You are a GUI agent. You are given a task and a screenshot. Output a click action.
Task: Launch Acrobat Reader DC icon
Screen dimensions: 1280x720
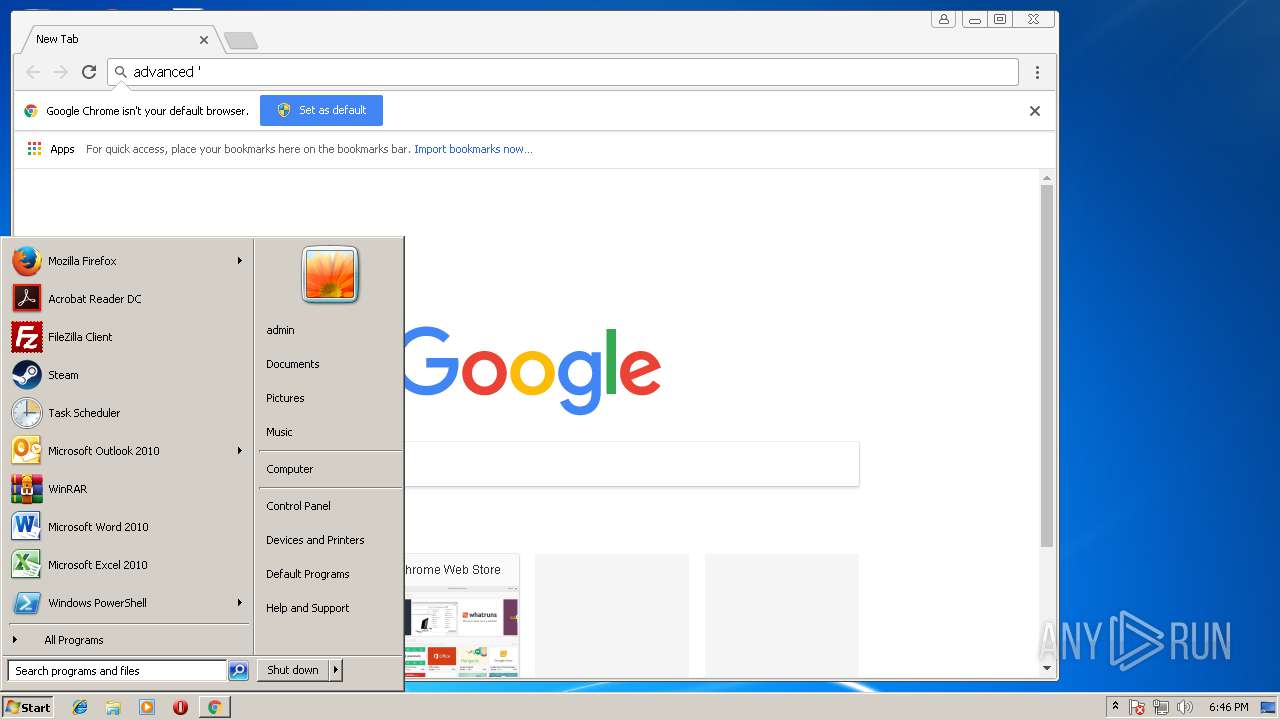pos(27,299)
